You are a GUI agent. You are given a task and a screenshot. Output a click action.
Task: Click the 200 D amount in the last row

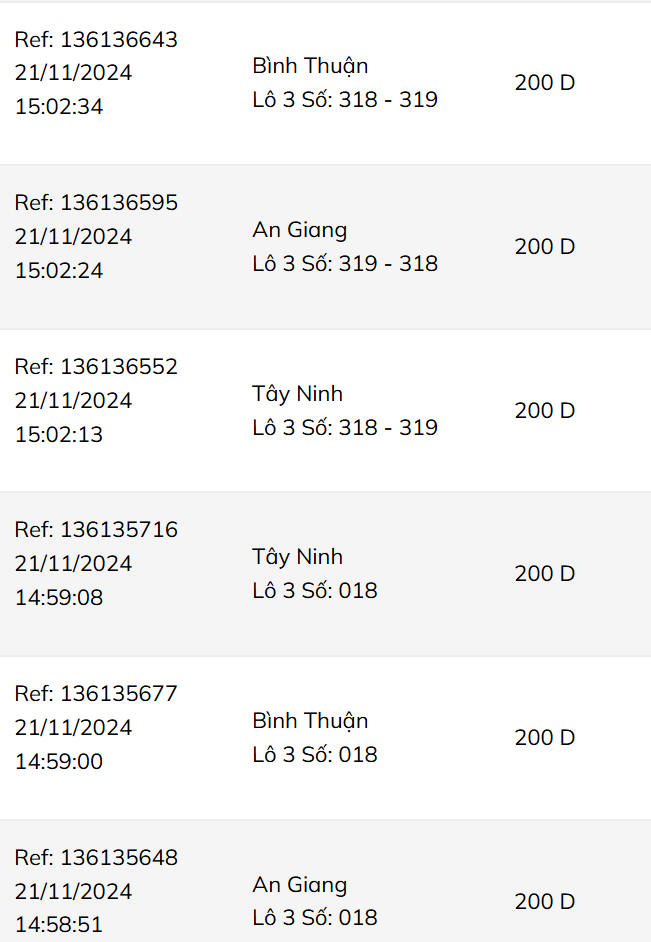(545, 902)
